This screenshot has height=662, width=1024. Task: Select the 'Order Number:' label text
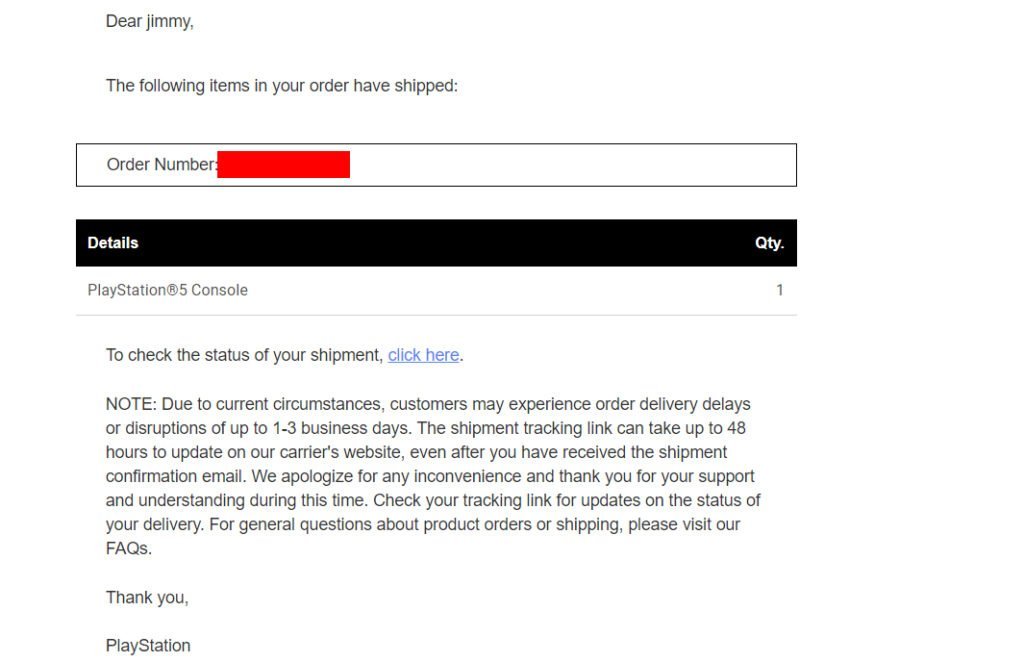click(161, 165)
